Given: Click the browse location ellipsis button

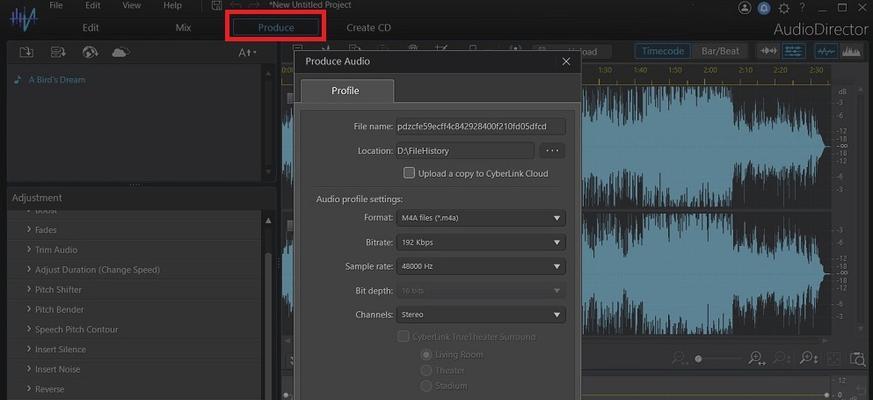Looking at the screenshot, I should pos(552,150).
